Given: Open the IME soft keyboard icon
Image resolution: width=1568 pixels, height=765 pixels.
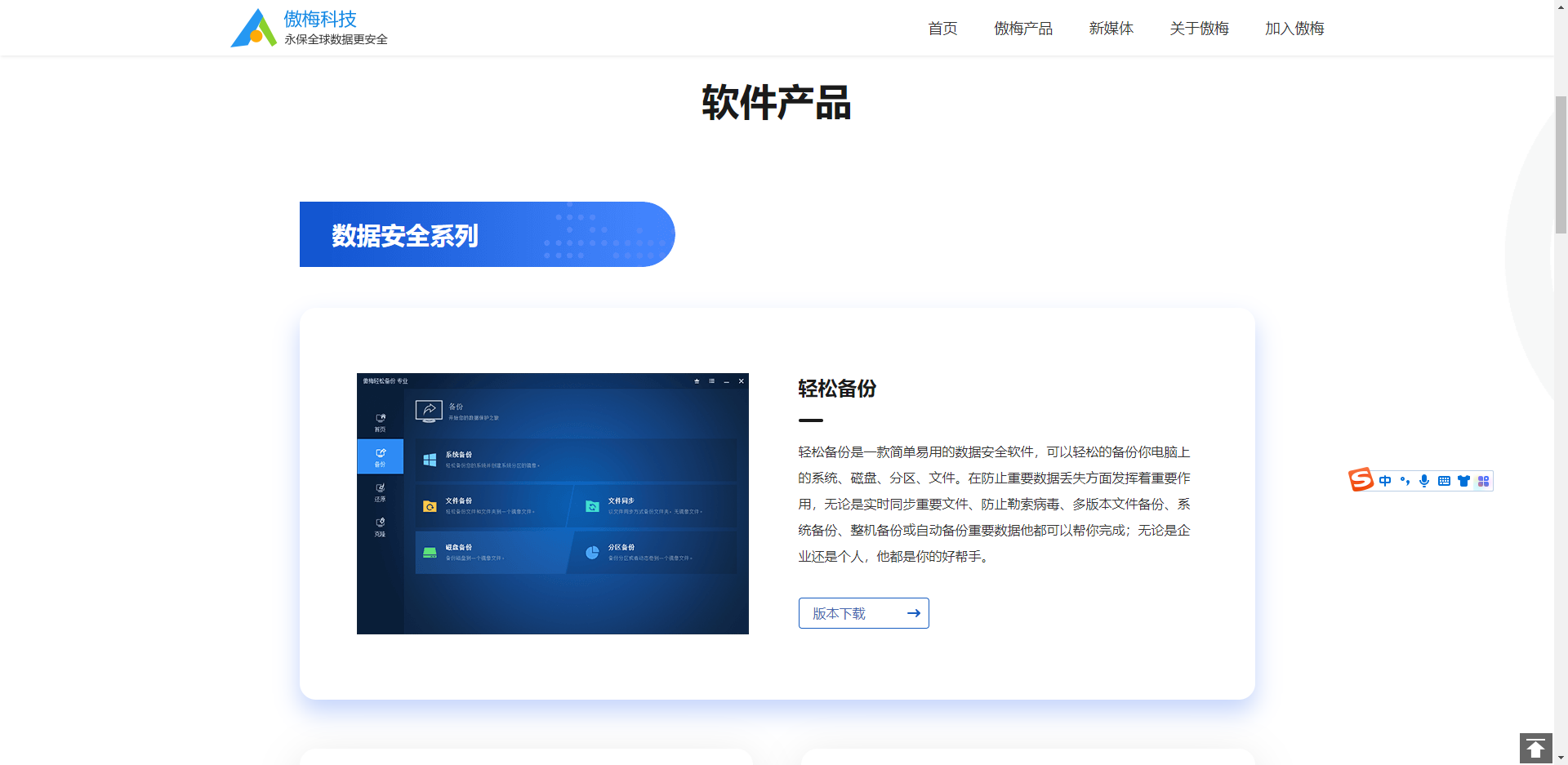Looking at the screenshot, I should coord(1444,481).
